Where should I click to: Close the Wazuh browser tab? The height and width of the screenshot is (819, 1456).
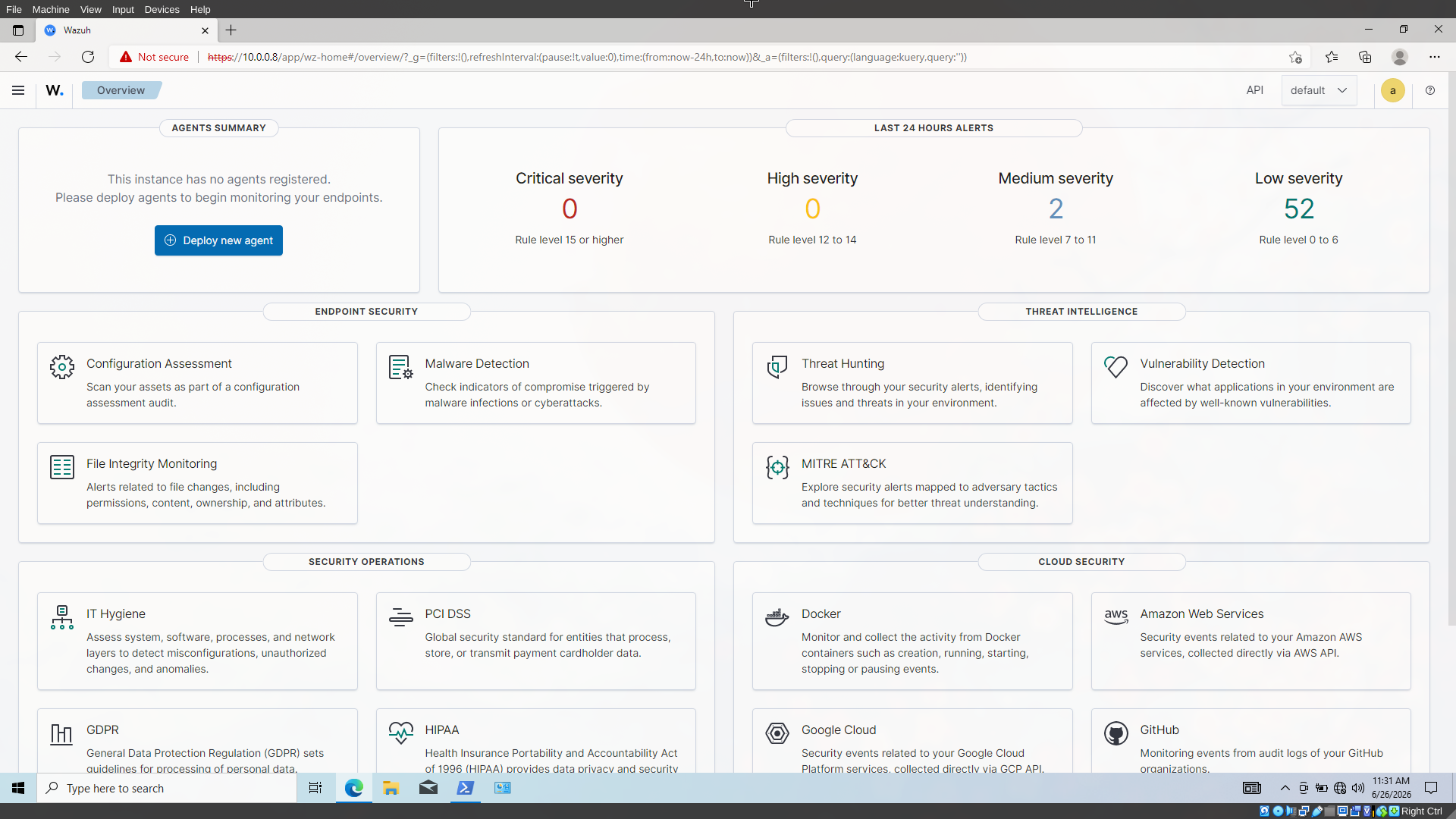coord(205,30)
